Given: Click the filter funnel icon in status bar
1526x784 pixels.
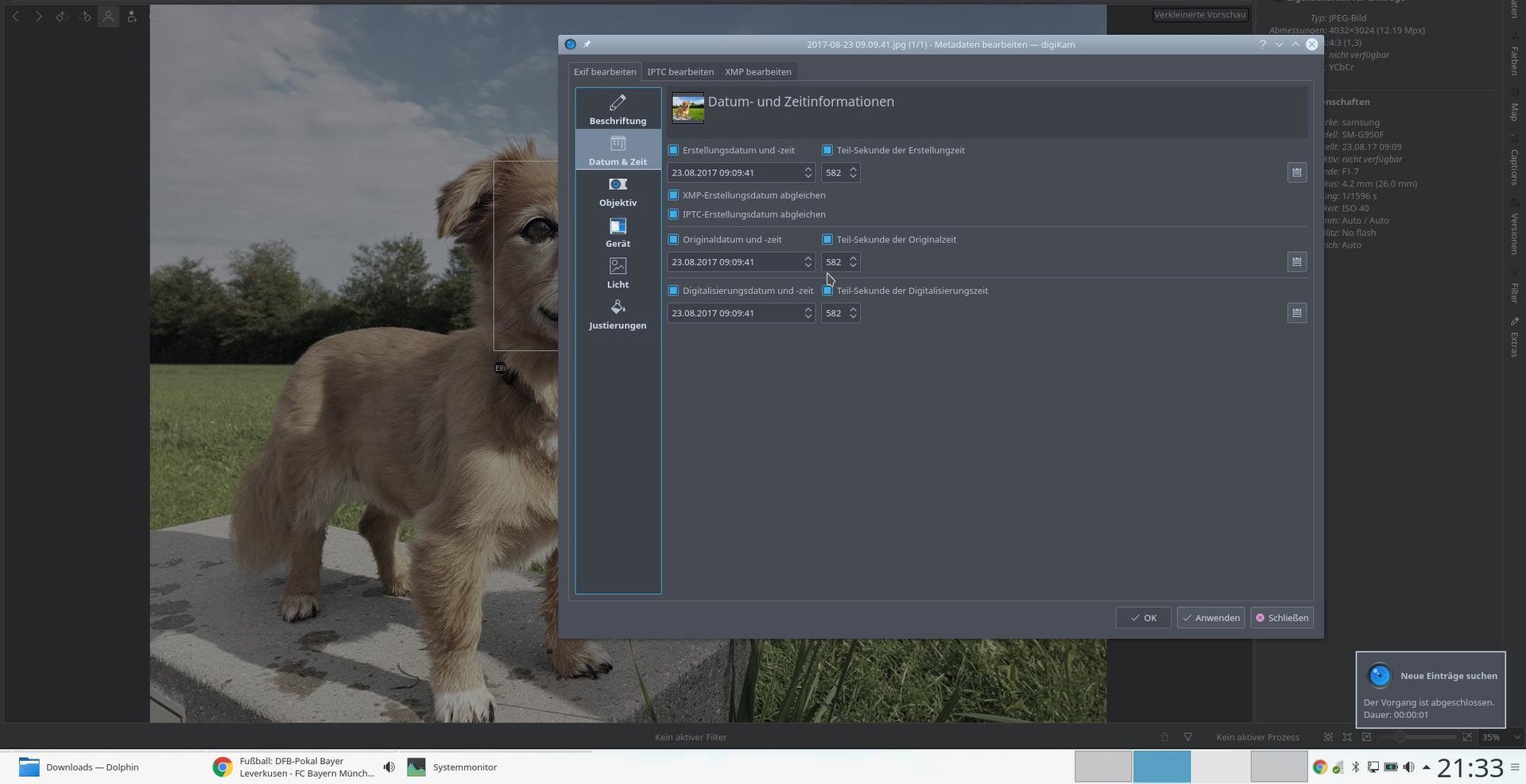Looking at the screenshot, I should 1188,737.
